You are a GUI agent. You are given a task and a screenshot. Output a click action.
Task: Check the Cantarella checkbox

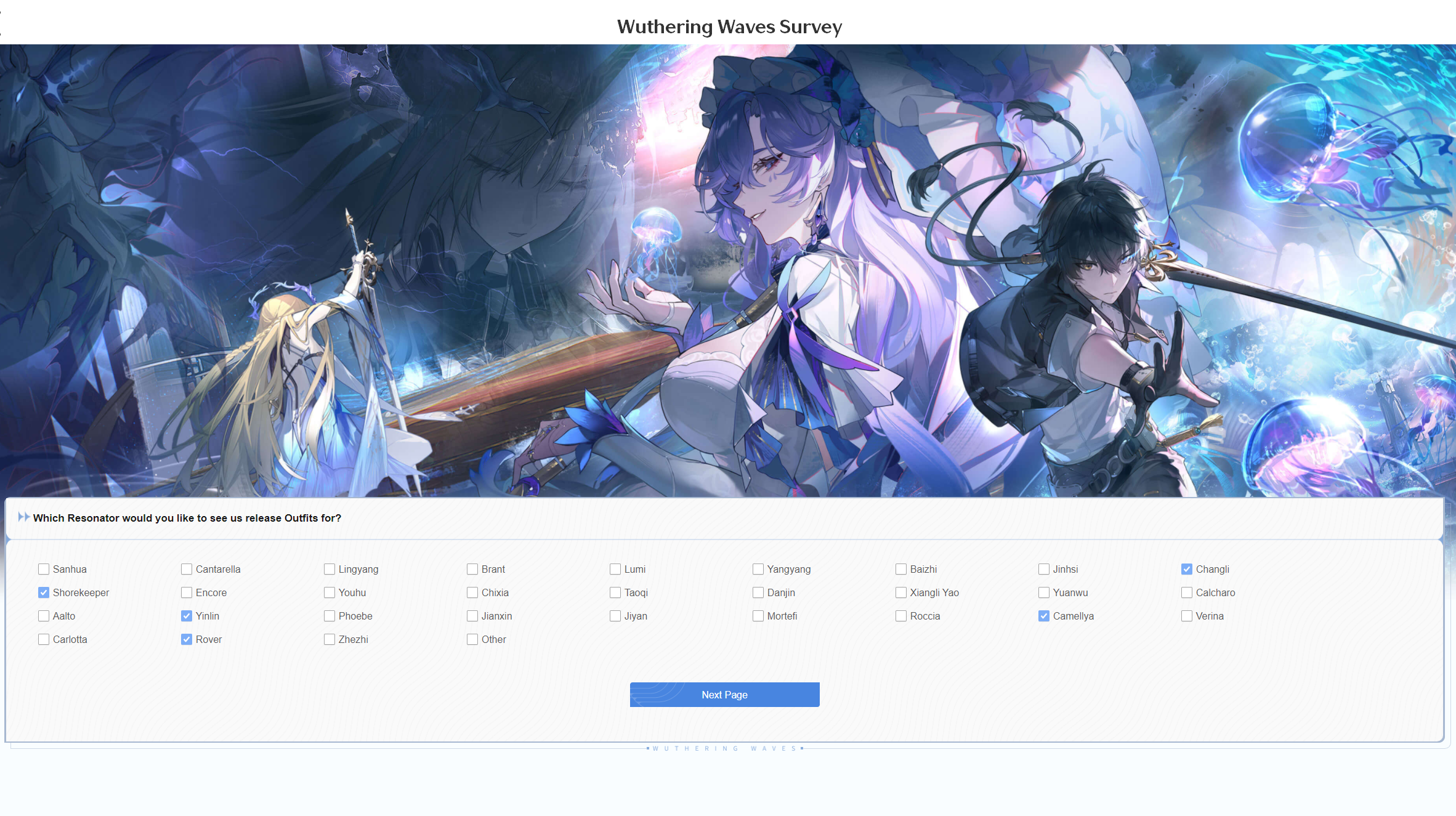point(187,569)
